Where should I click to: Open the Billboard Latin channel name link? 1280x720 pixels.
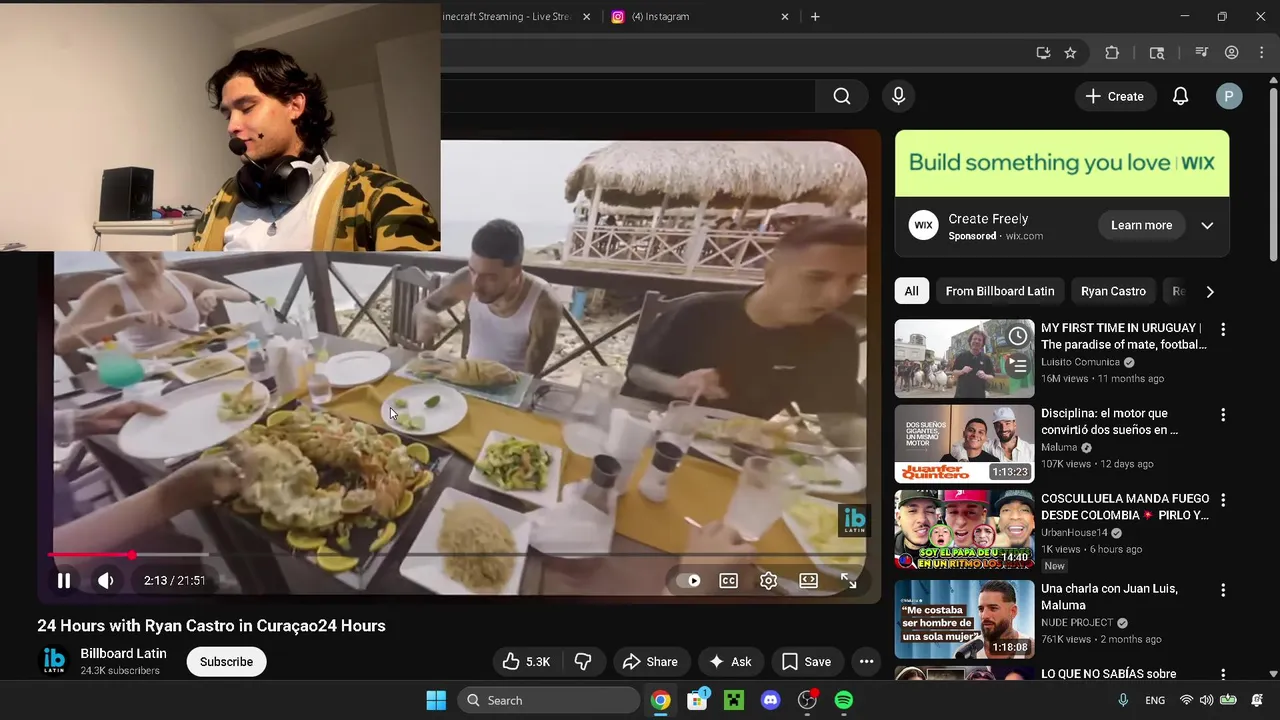pos(123,653)
